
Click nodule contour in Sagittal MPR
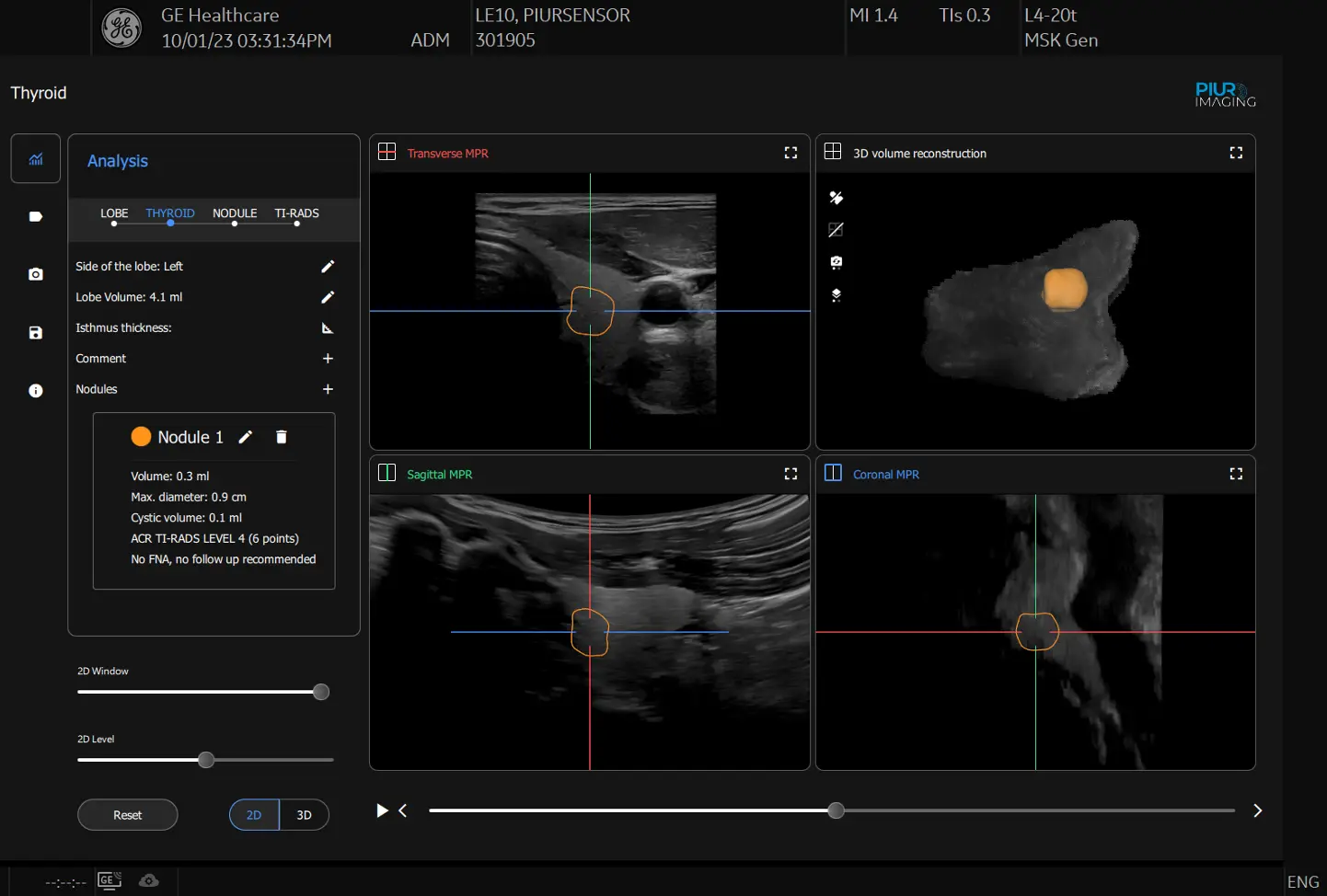(590, 632)
